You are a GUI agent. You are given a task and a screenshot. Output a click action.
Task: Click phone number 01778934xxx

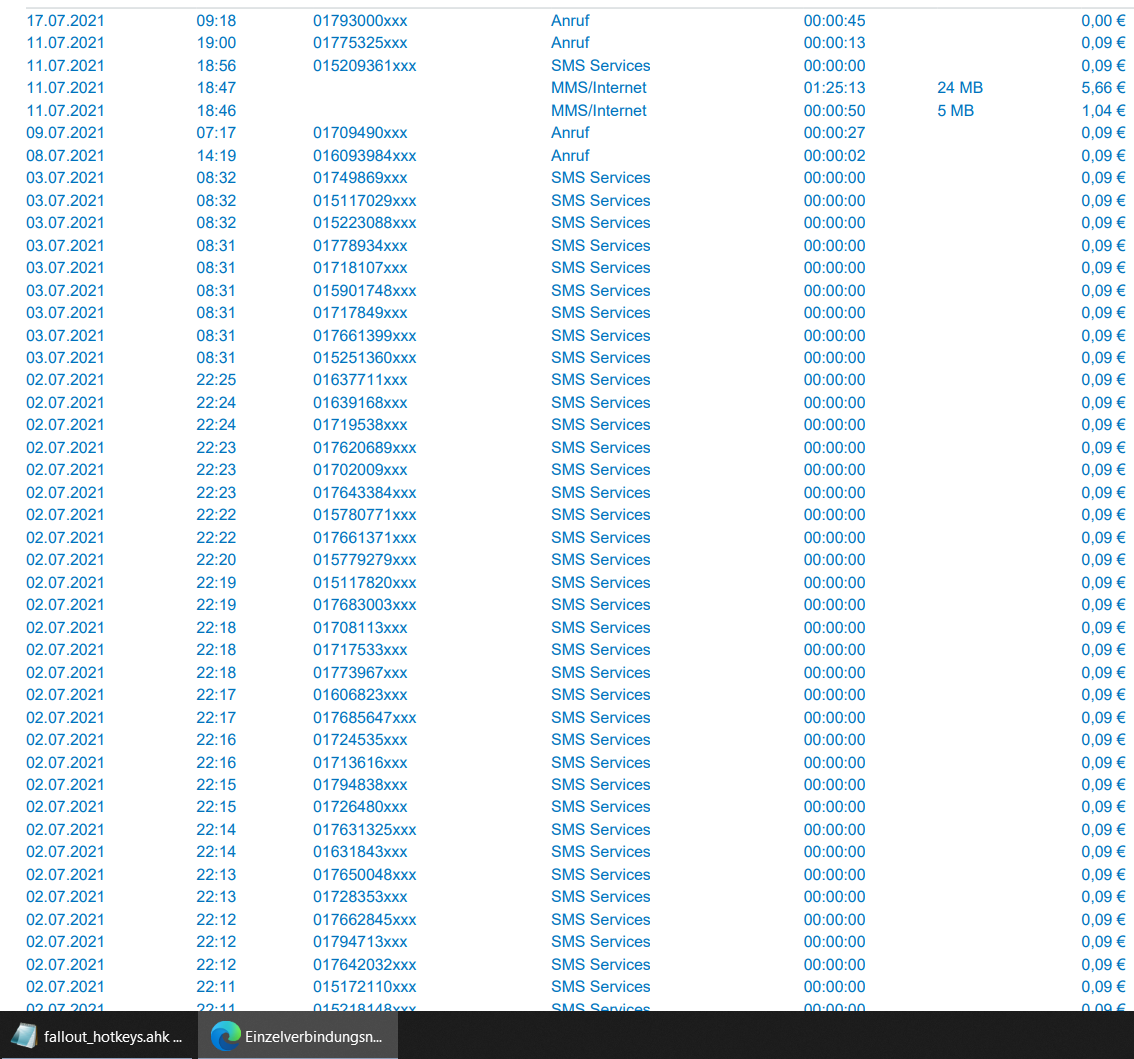tap(360, 245)
